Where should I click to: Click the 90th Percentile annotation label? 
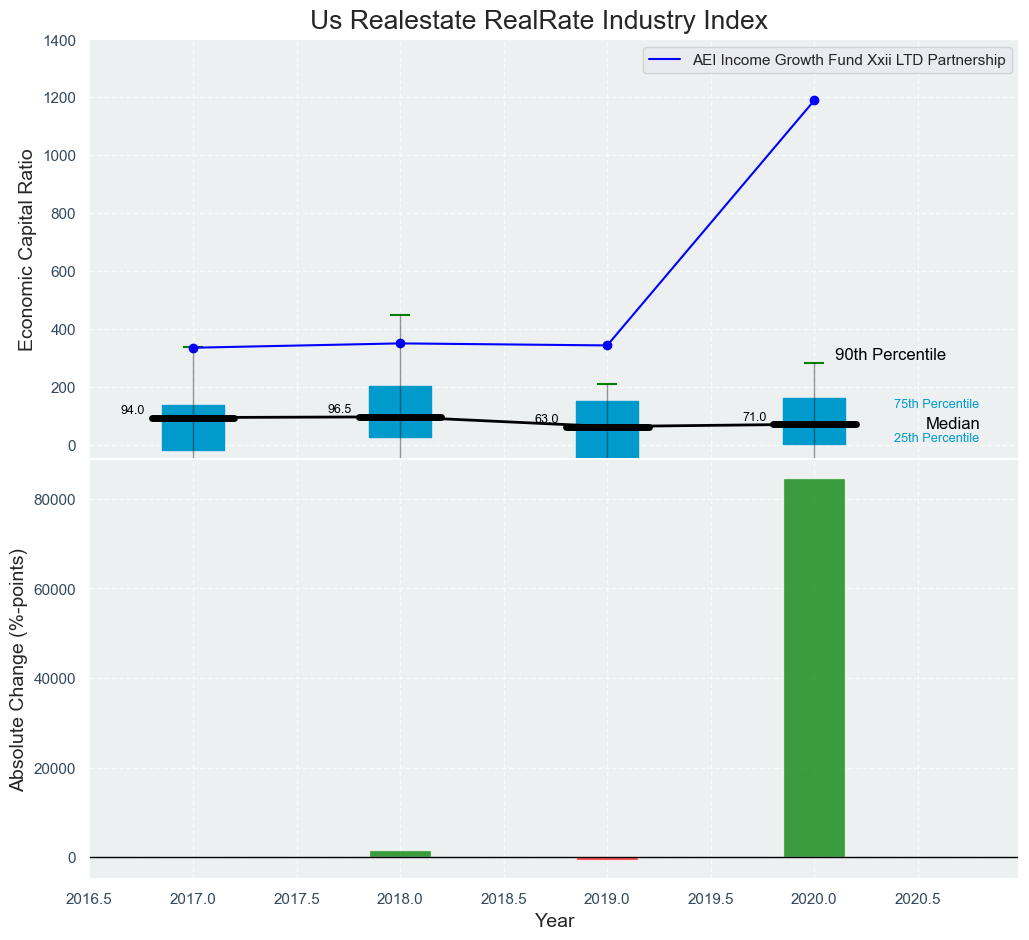click(890, 355)
